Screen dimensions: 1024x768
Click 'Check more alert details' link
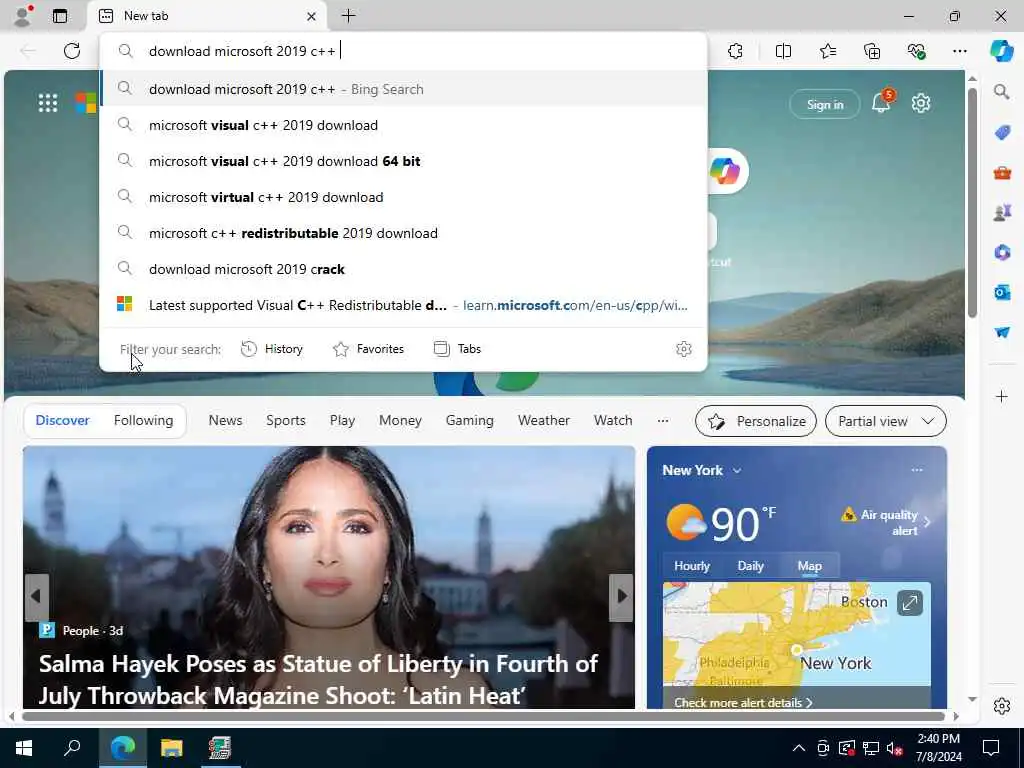point(743,703)
